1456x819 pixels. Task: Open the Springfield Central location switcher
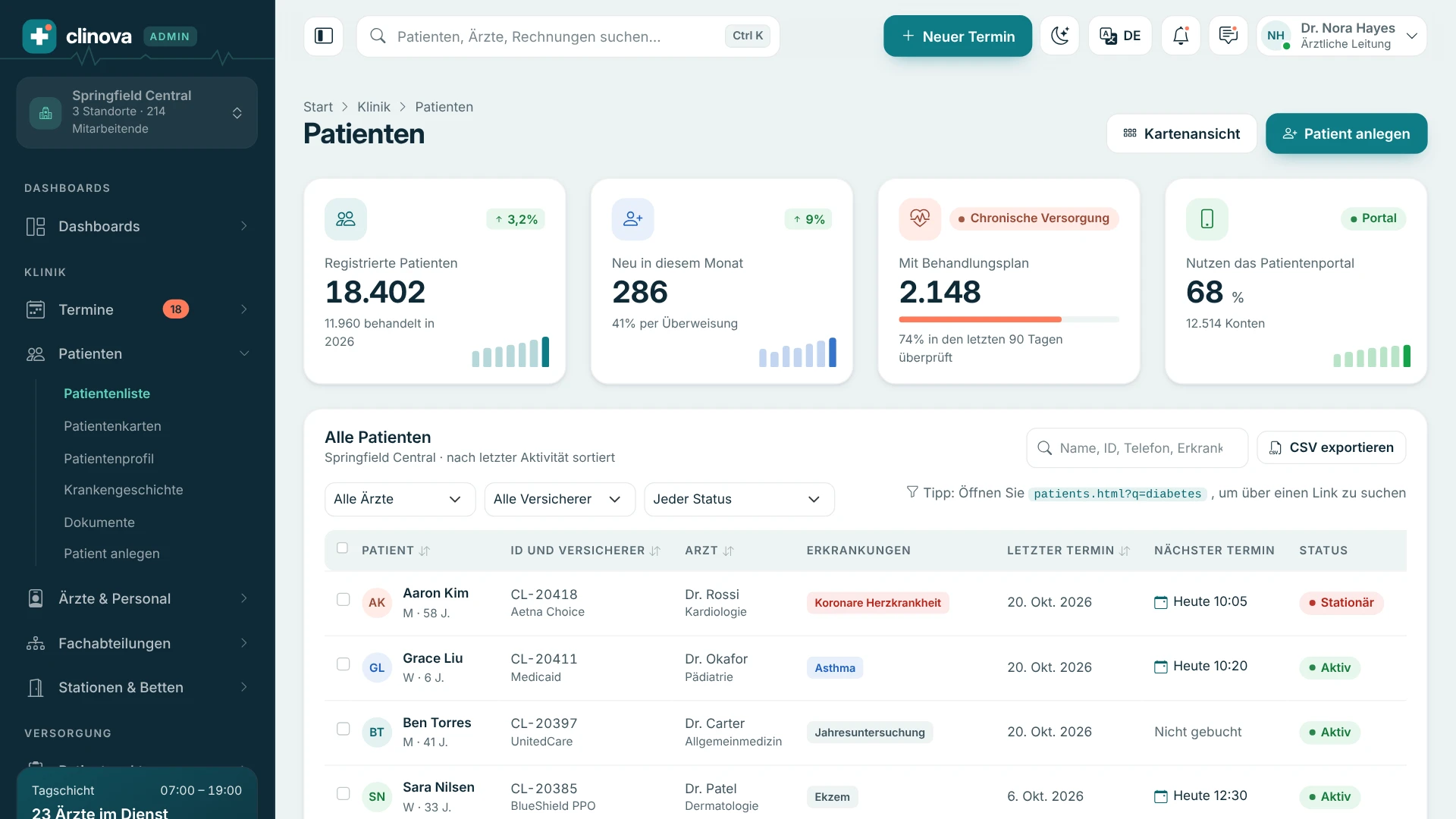pyautogui.click(x=136, y=112)
